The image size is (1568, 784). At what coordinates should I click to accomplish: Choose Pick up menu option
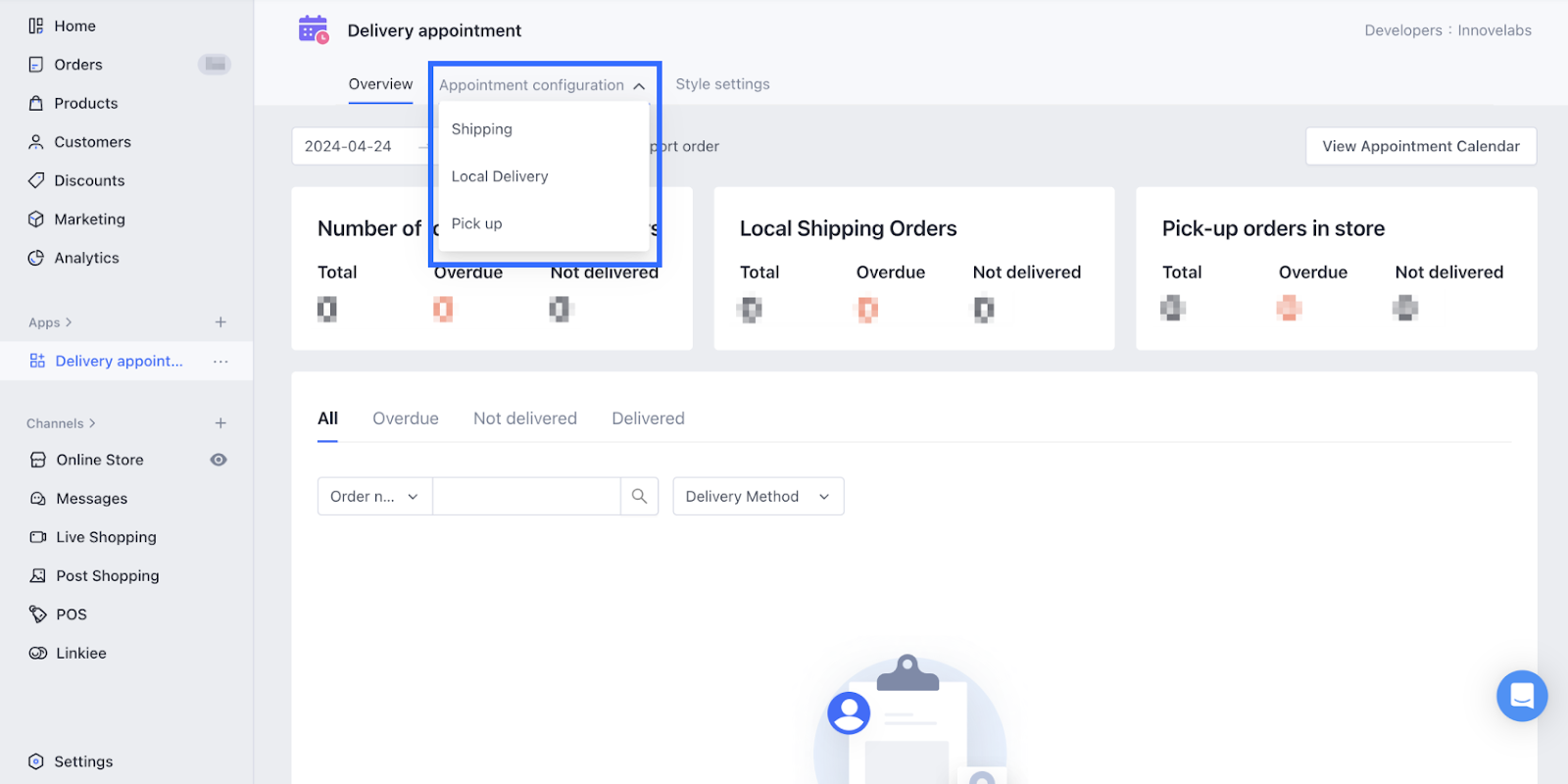pyautogui.click(x=477, y=223)
